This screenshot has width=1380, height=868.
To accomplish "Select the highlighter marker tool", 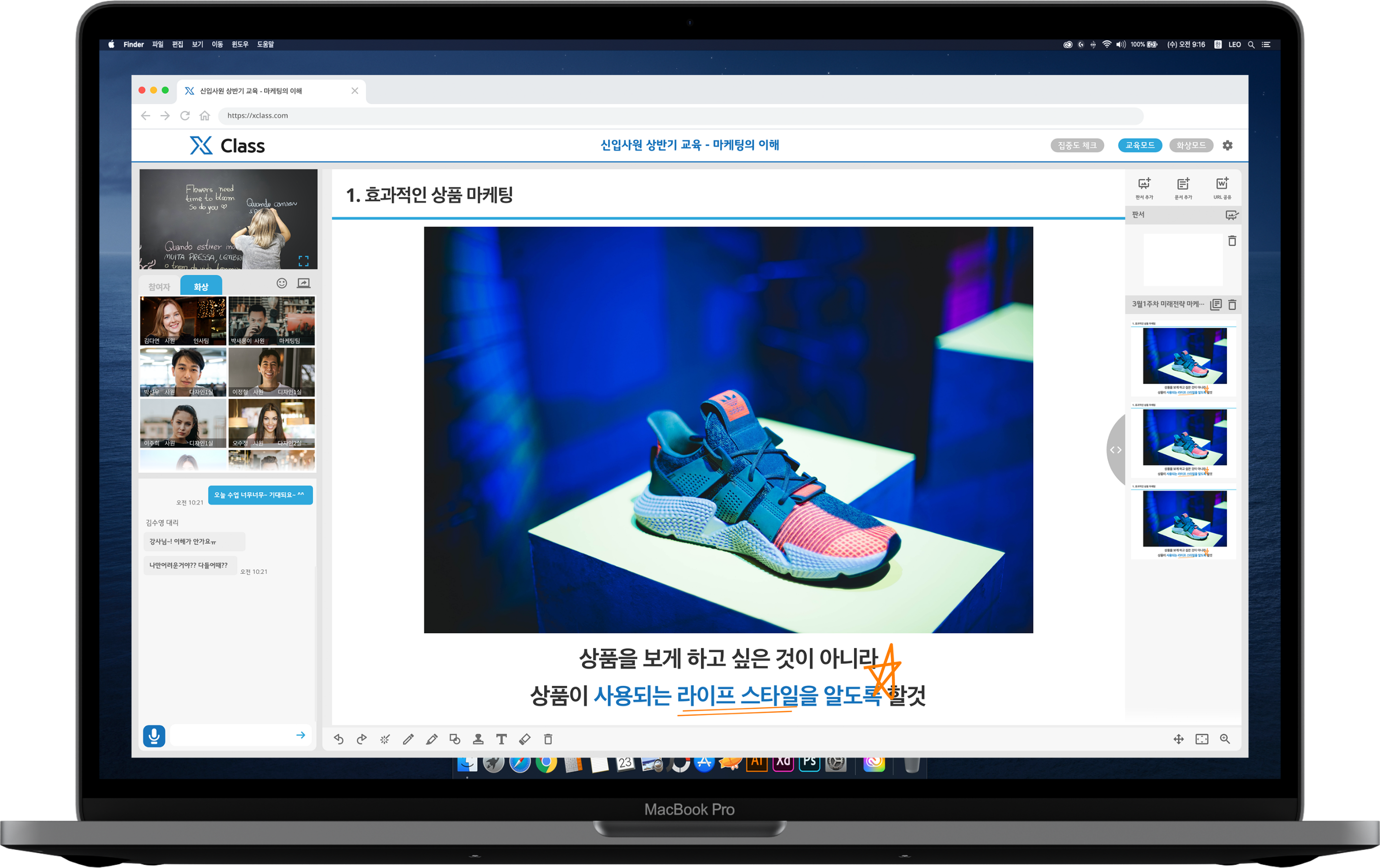I will 432,739.
